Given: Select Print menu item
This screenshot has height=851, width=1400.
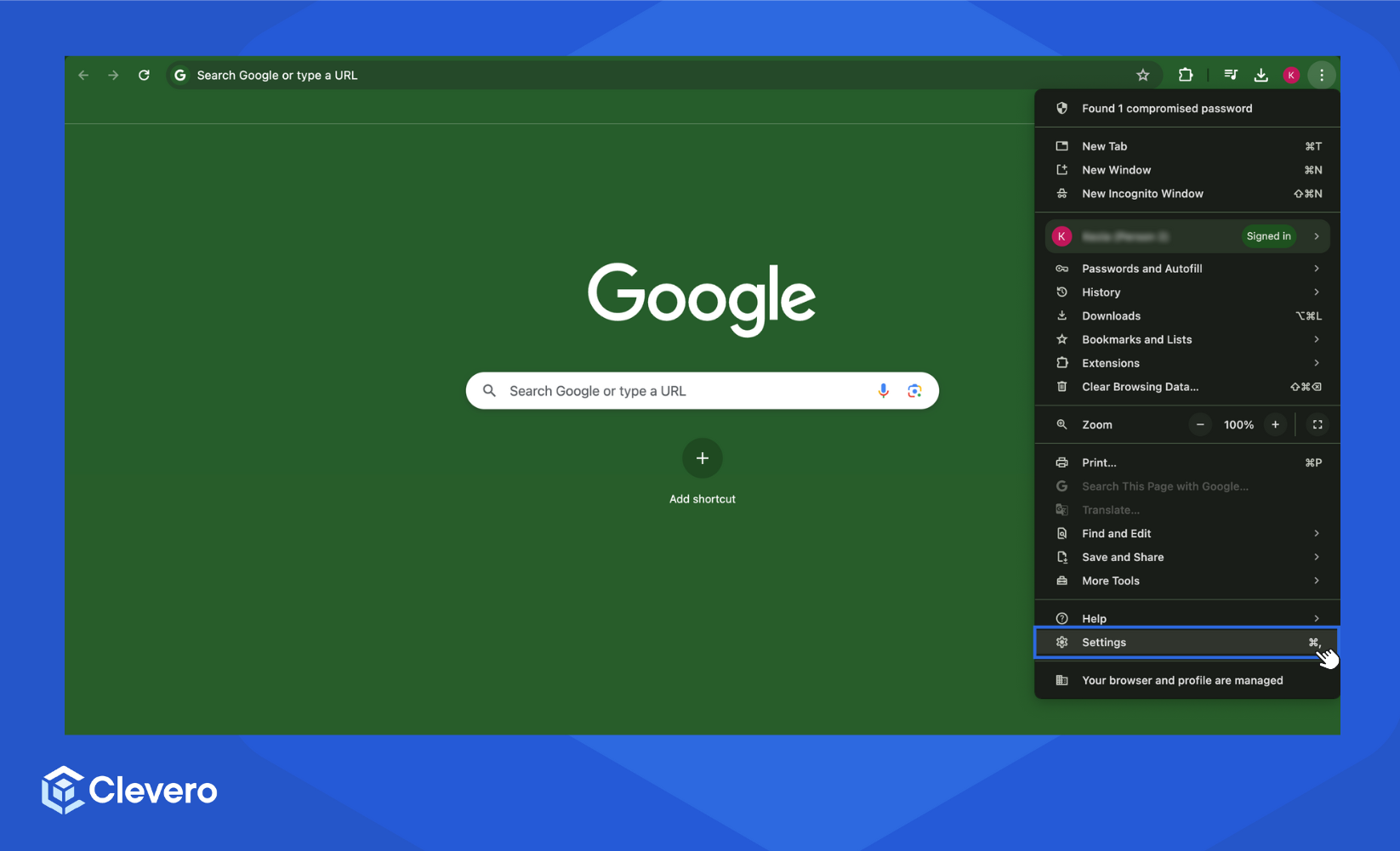Looking at the screenshot, I should click(x=1187, y=462).
